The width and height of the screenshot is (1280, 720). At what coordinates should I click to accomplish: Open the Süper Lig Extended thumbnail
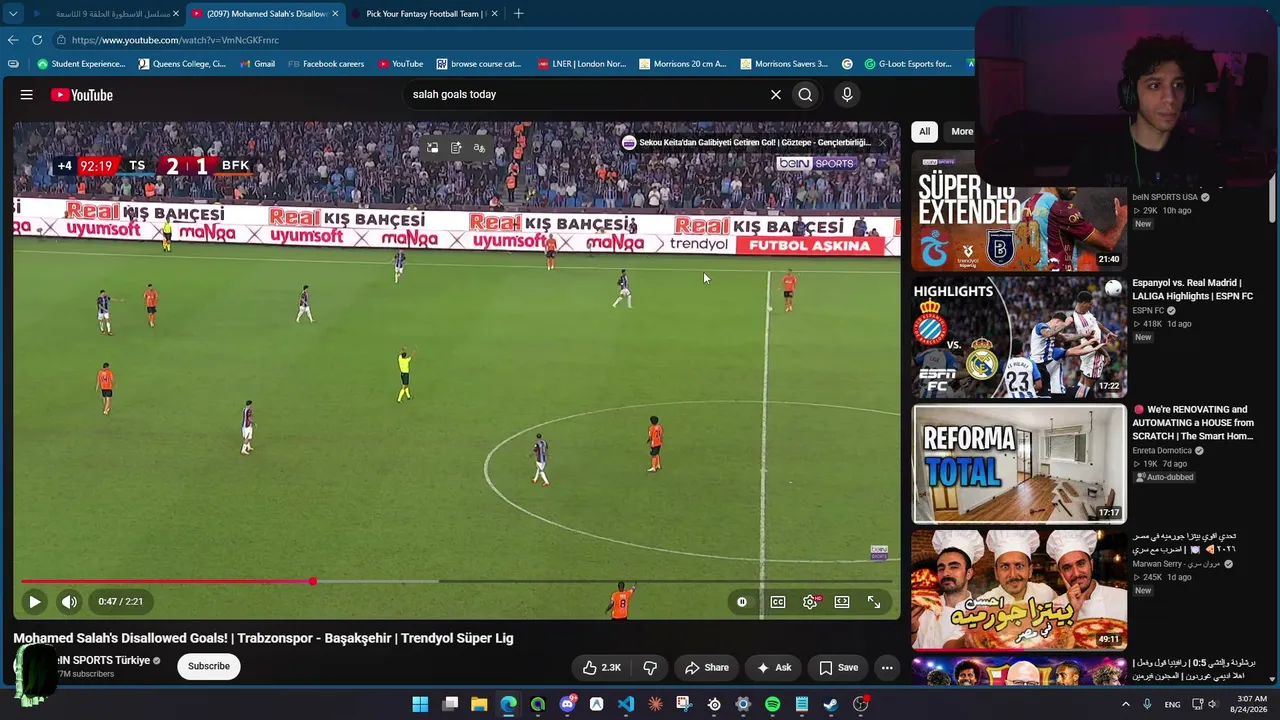pyautogui.click(x=1019, y=210)
